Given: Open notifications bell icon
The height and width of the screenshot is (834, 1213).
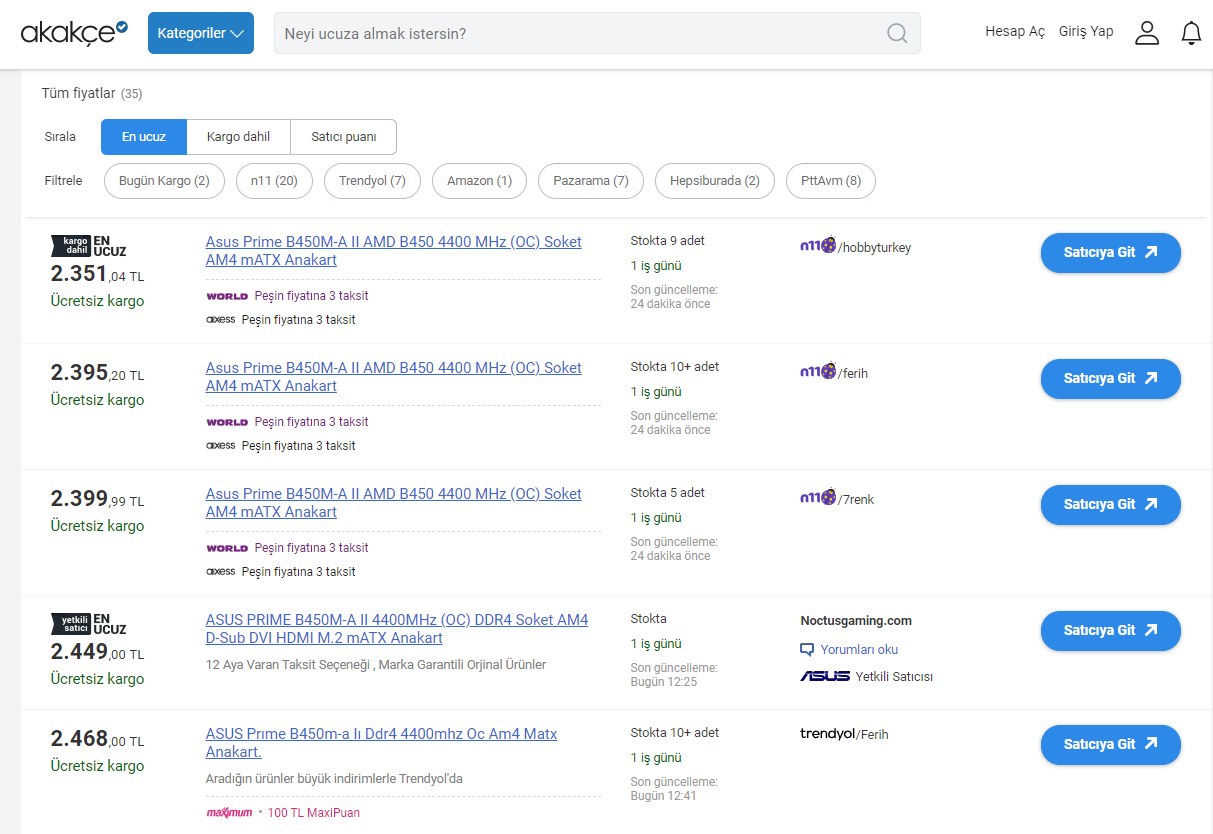Looking at the screenshot, I should 1191,33.
